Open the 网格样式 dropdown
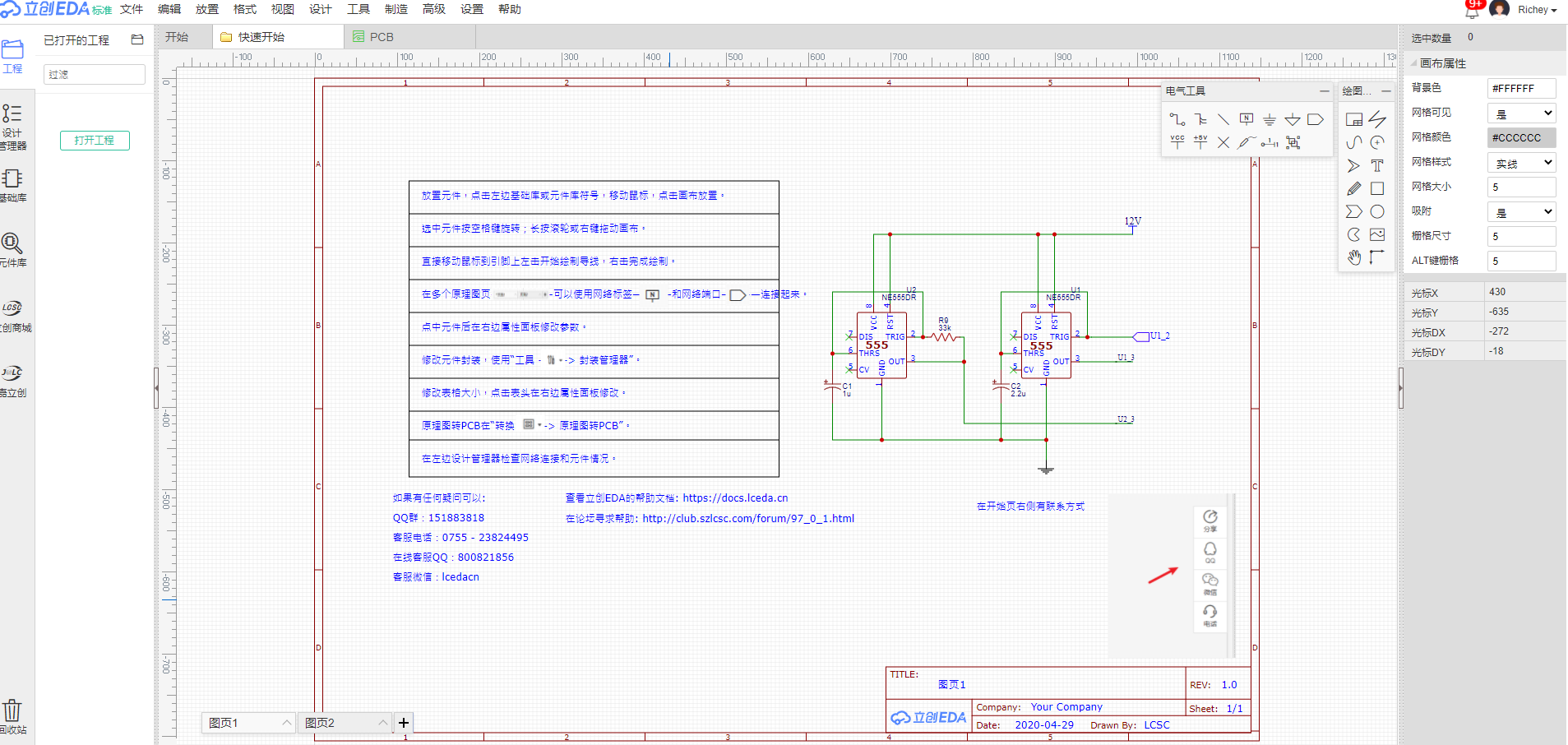 (x=1521, y=163)
